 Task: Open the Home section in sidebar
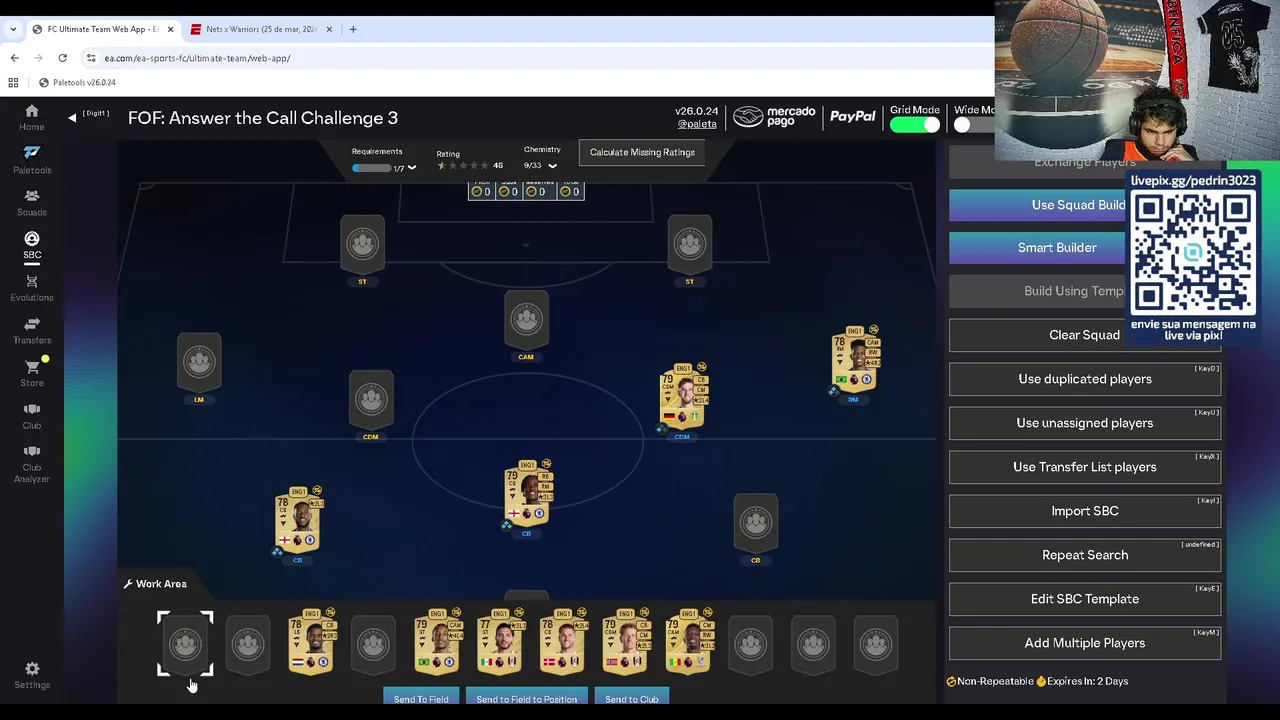click(x=32, y=117)
